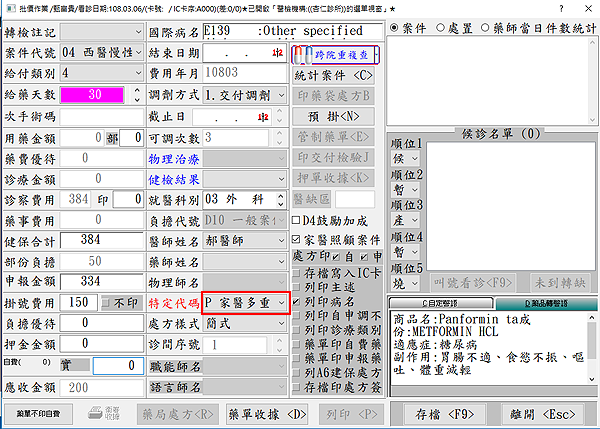Screen dimensions: 600x429
Task: Enable the D4鼓勵加成 checkbox
Action: click(x=296, y=220)
